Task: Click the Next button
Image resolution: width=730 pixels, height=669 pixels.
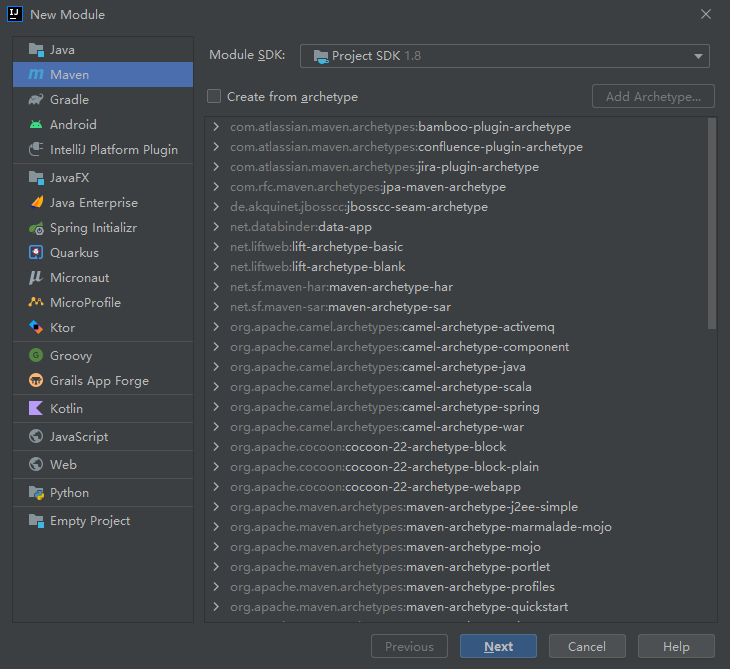Action: [x=498, y=646]
